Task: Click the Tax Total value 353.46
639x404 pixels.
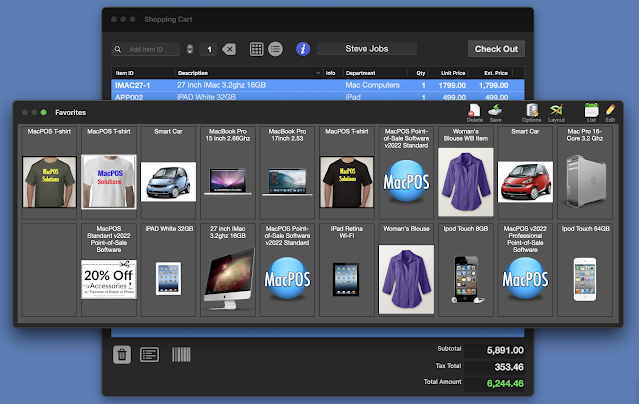Action: [x=509, y=367]
